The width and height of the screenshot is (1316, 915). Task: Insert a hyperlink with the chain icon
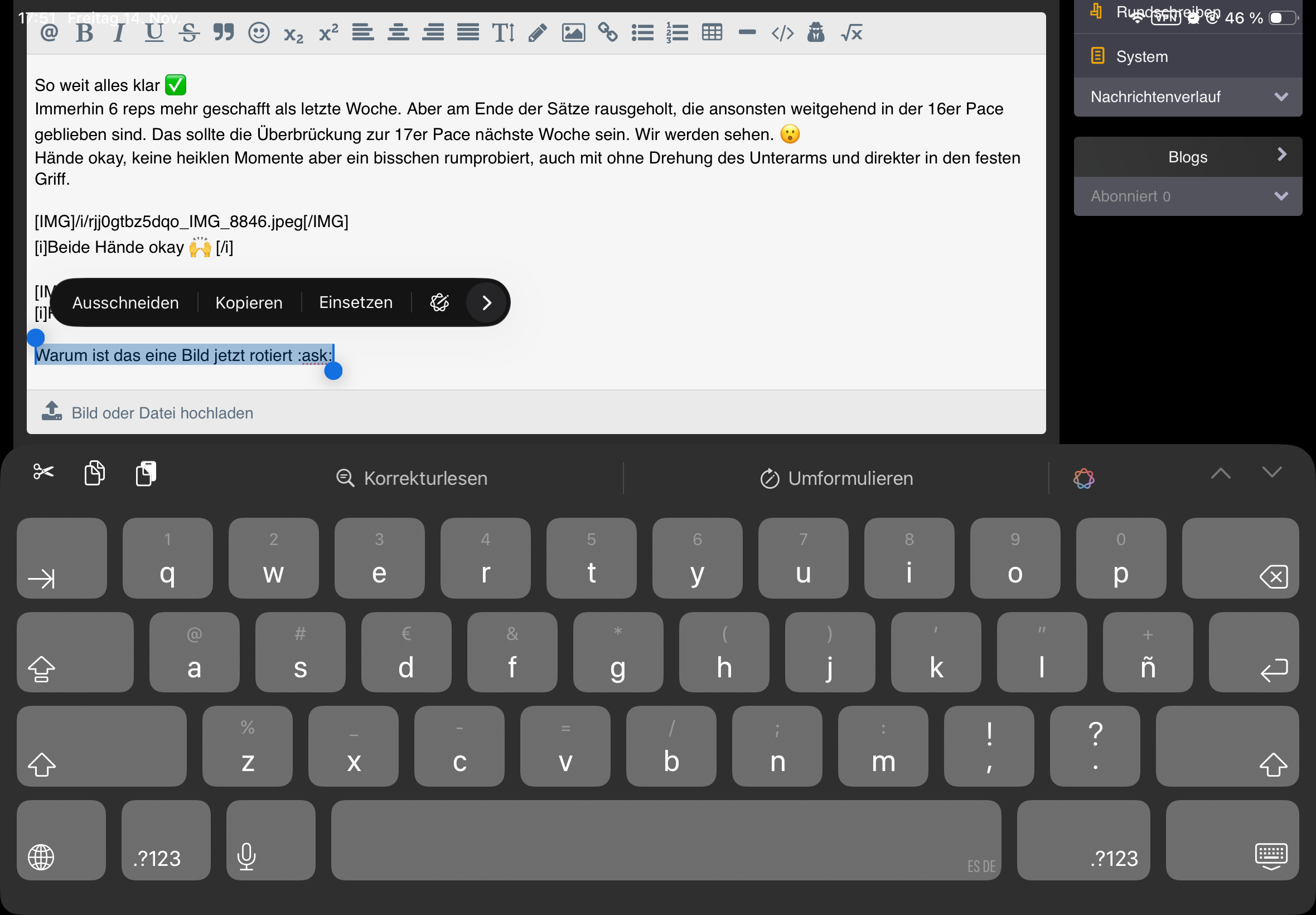pos(608,33)
